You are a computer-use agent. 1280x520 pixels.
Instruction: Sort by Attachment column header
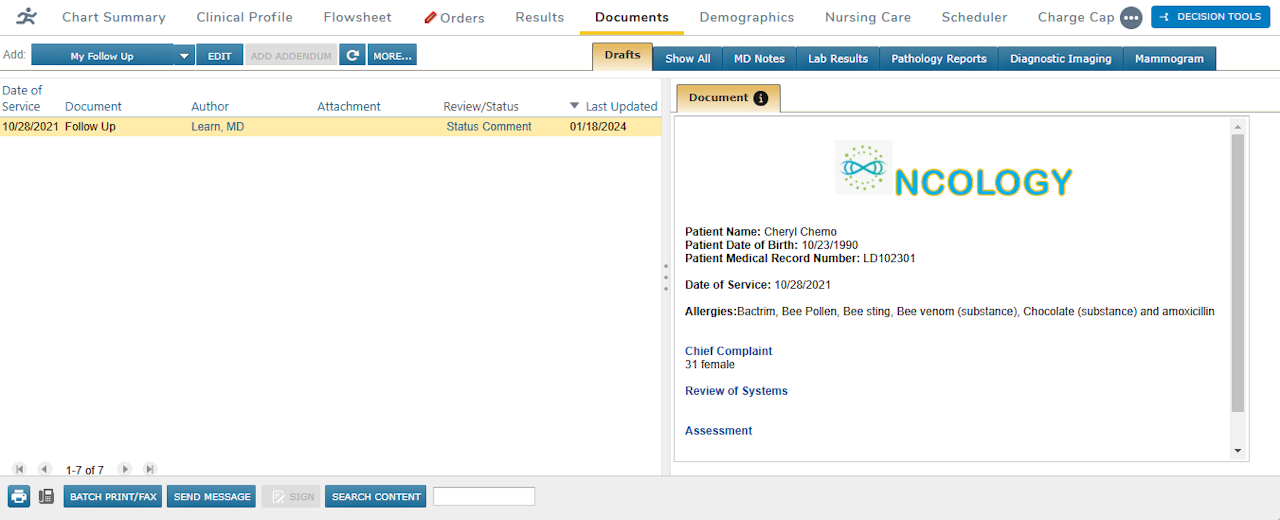(x=349, y=106)
